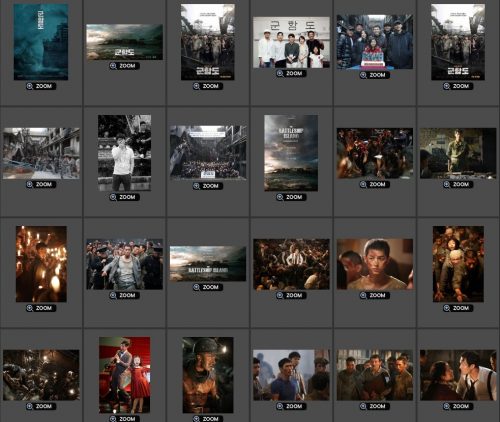Image resolution: width=500 pixels, height=422 pixels.
Task: Open the crowd poster beside the cake photo
Action: (458, 42)
